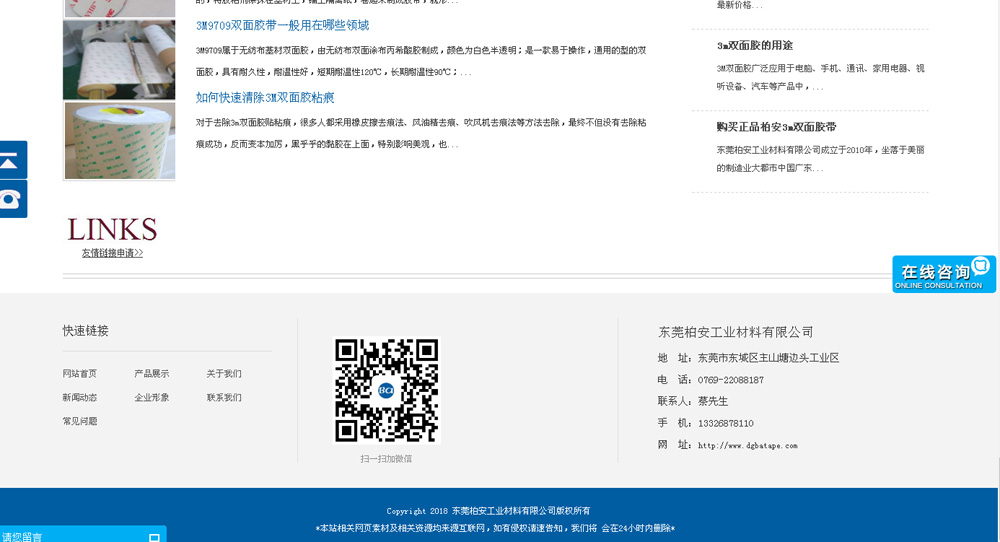Click contact name 蔡先生
The width and height of the screenshot is (1000, 542).
(x=713, y=402)
